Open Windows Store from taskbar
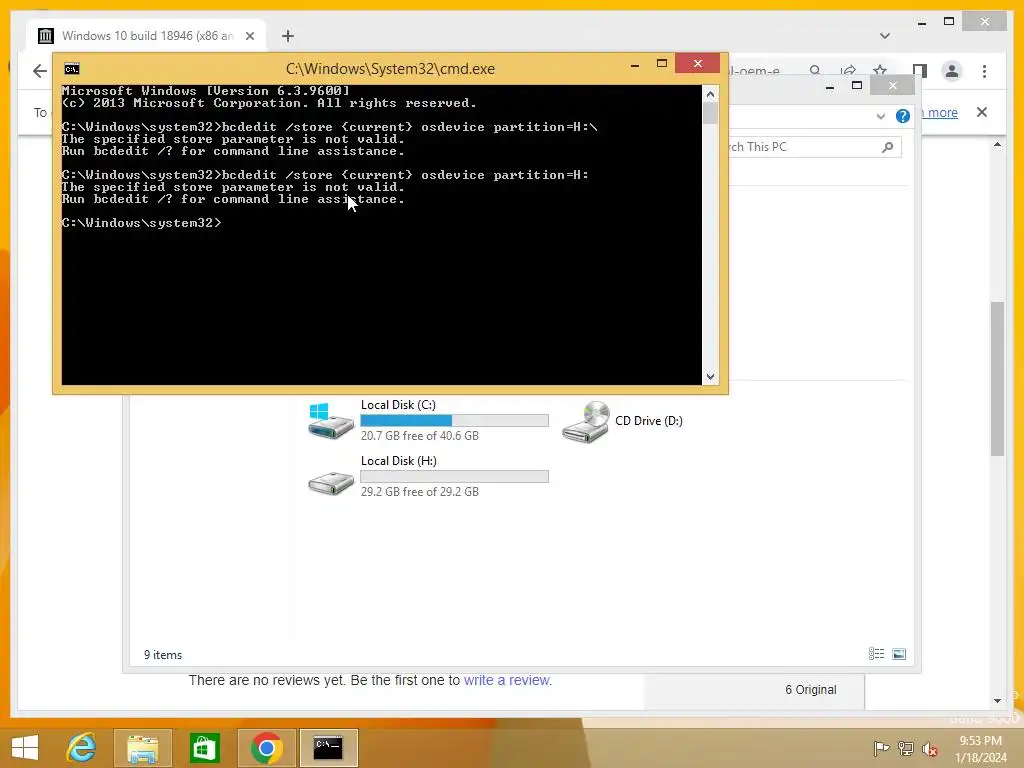Viewport: 1024px width, 768px height. tap(204, 748)
